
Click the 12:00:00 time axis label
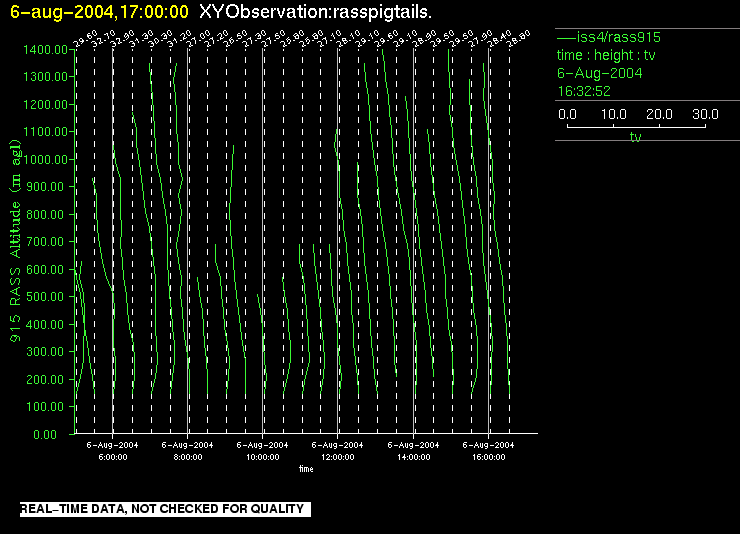[338, 456]
